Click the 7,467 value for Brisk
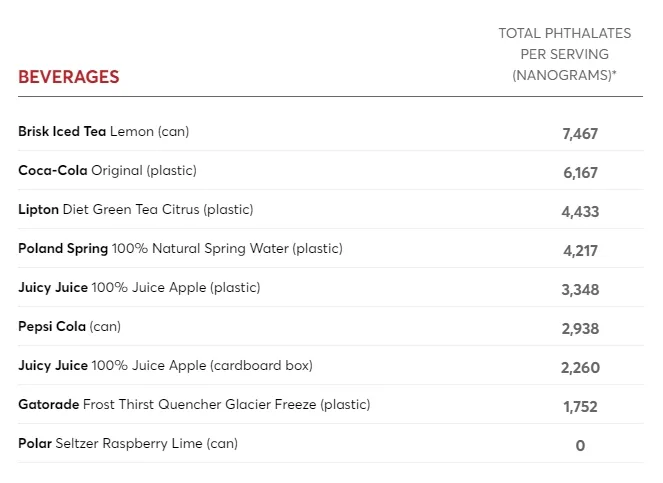This screenshot has height=483, width=663. pyautogui.click(x=580, y=133)
